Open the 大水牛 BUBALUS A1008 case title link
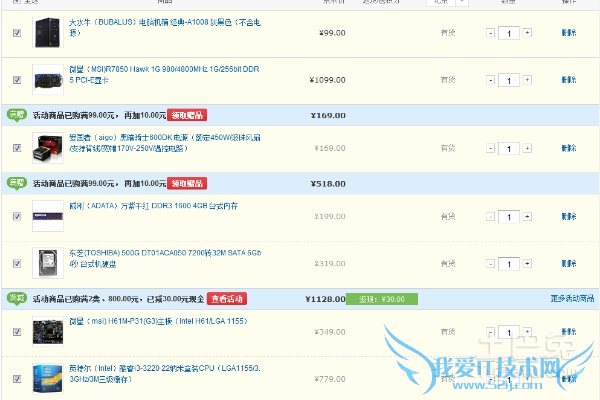600x400 pixels. coord(165,28)
